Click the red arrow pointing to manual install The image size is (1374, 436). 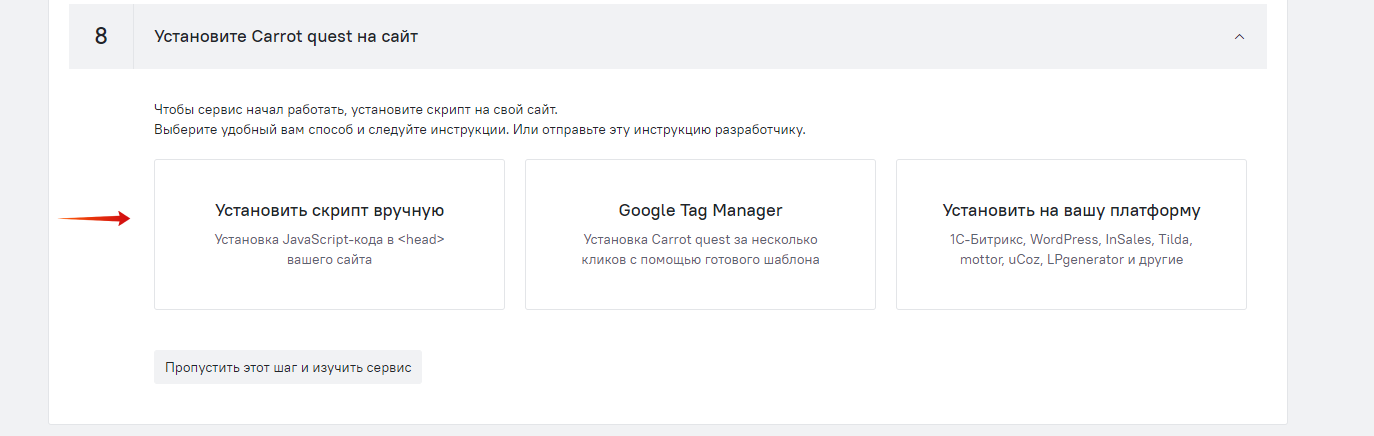tap(95, 218)
